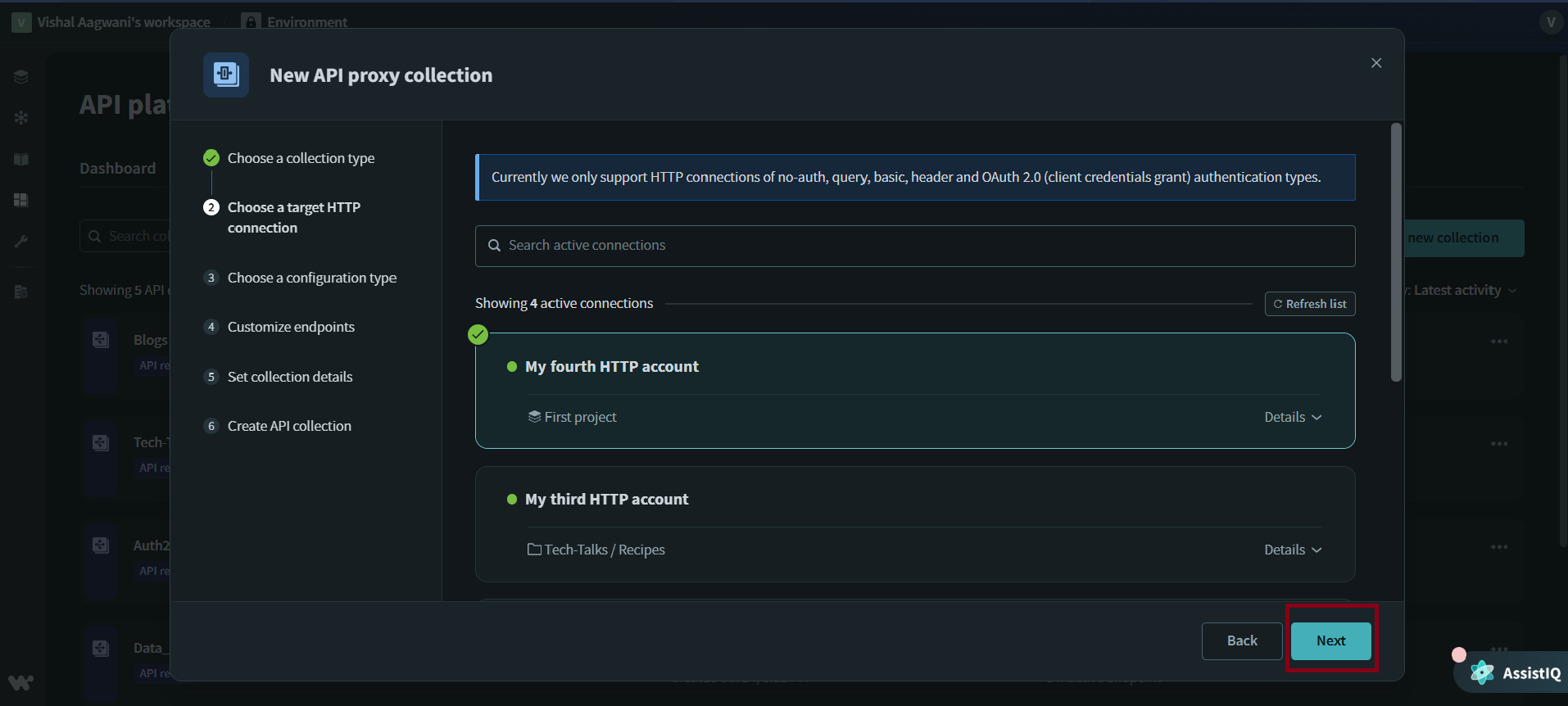Open the Environment breadcrumb link
This screenshot has height=706, width=1568.
[307, 22]
